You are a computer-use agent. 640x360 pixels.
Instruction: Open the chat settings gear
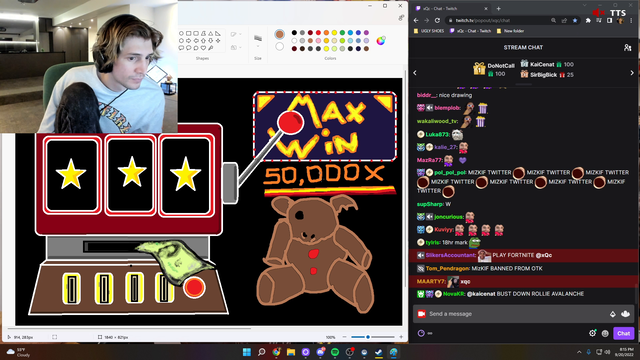(592, 333)
